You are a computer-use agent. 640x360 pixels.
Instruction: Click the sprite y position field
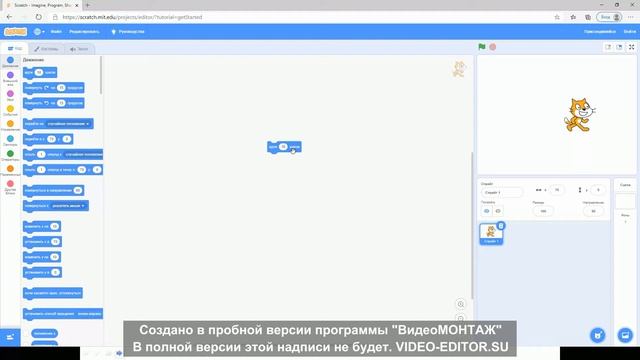click(x=598, y=190)
